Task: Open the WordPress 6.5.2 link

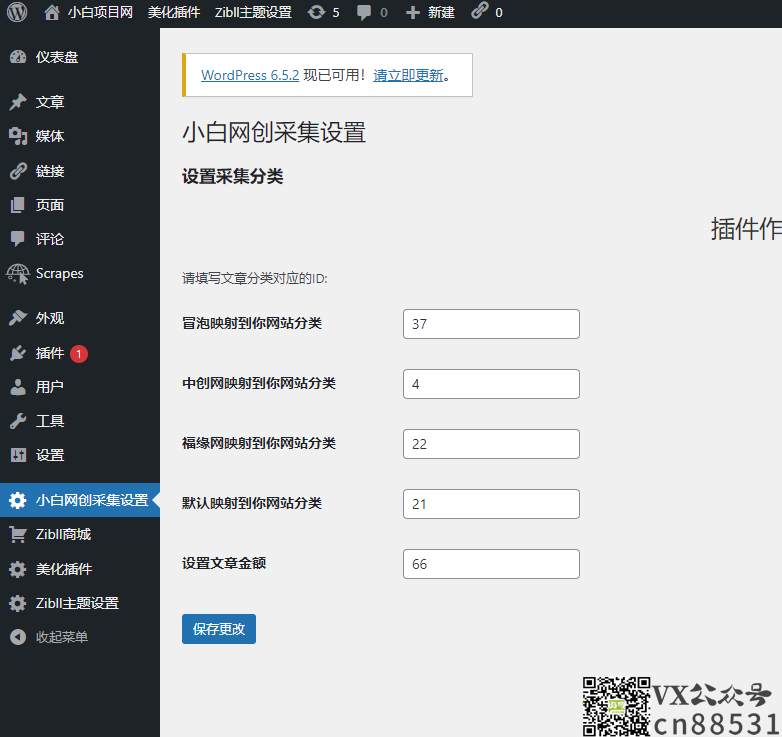Action: click(250, 75)
